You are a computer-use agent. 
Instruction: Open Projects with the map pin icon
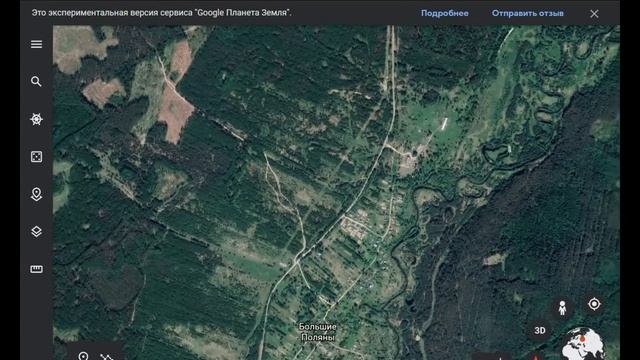[x=36, y=194]
